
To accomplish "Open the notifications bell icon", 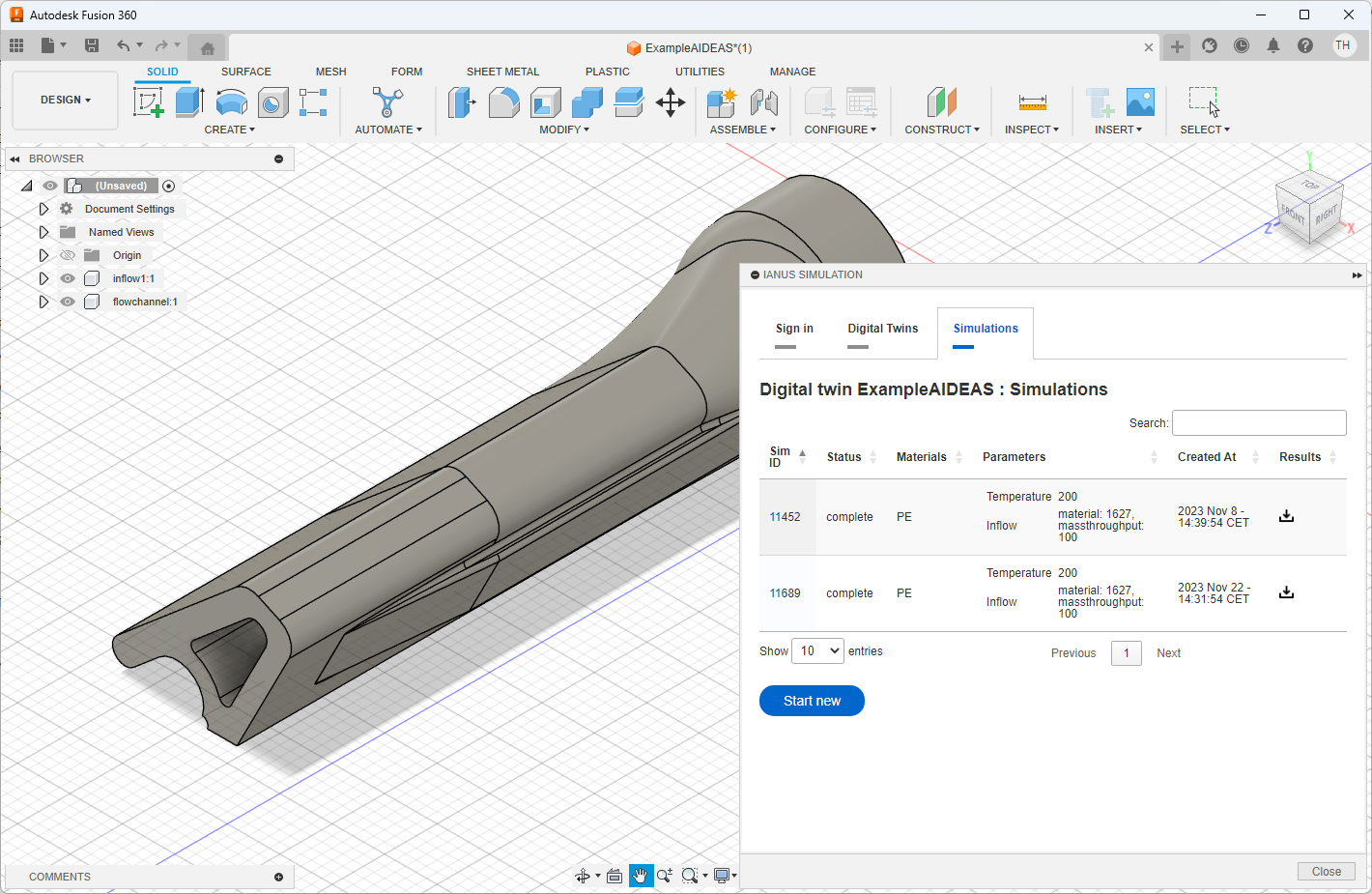I will point(1273,45).
